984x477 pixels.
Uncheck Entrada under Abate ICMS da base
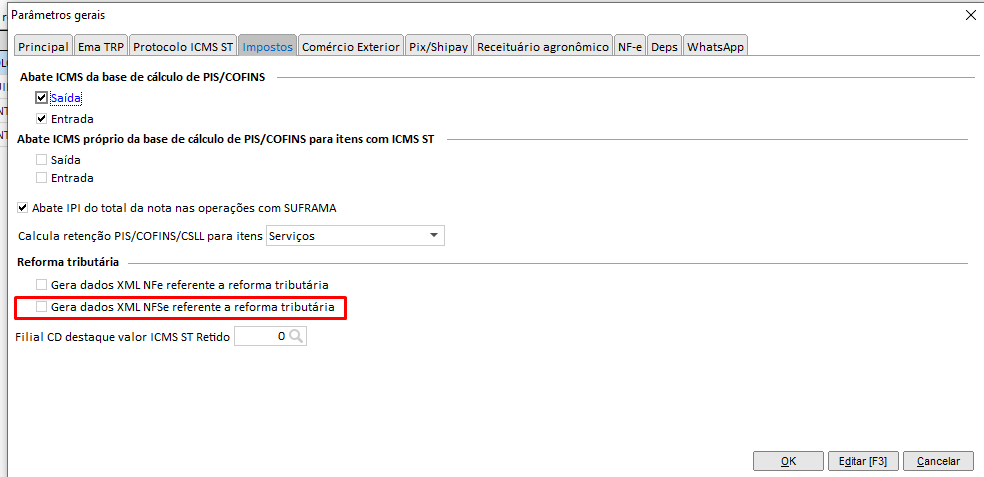[x=42, y=119]
